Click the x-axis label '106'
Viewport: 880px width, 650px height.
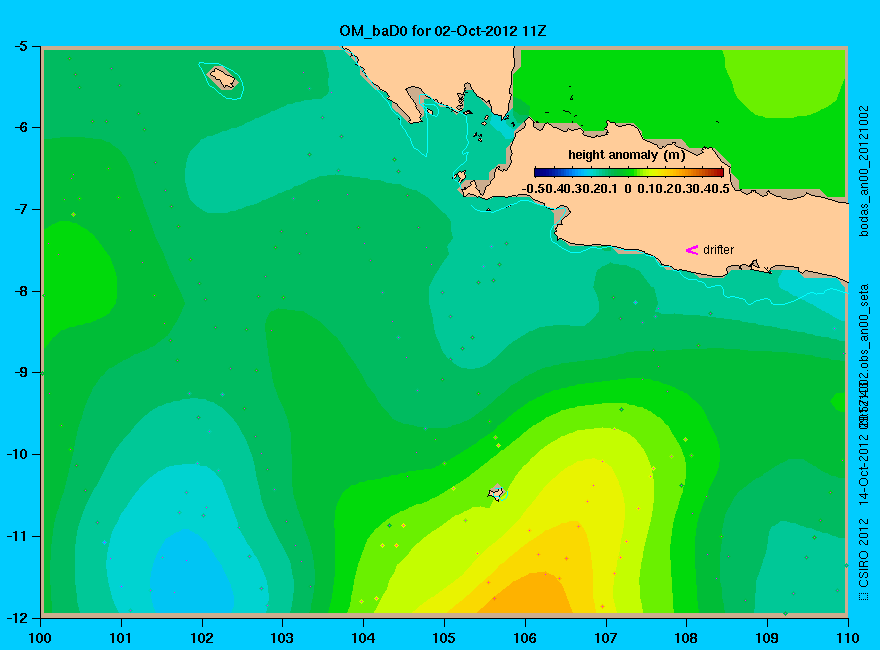pos(525,638)
